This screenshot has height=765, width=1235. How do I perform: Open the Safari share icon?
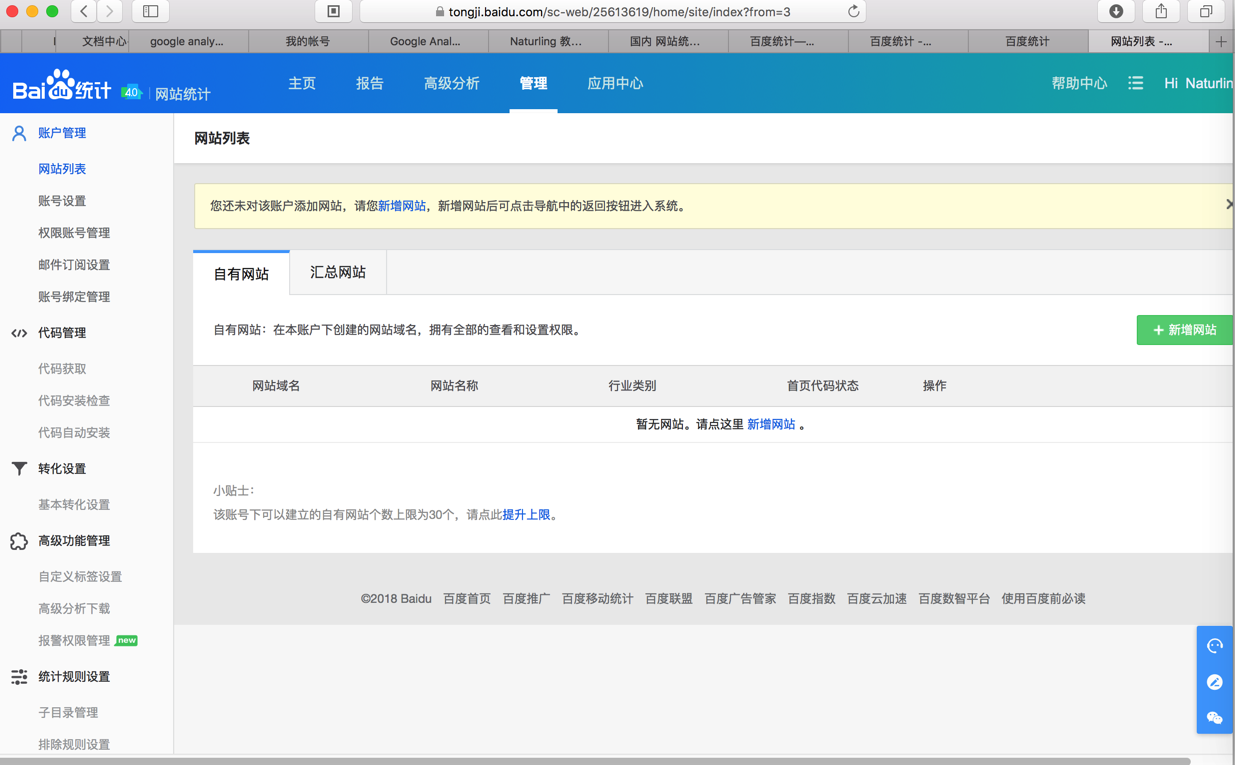[1161, 11]
